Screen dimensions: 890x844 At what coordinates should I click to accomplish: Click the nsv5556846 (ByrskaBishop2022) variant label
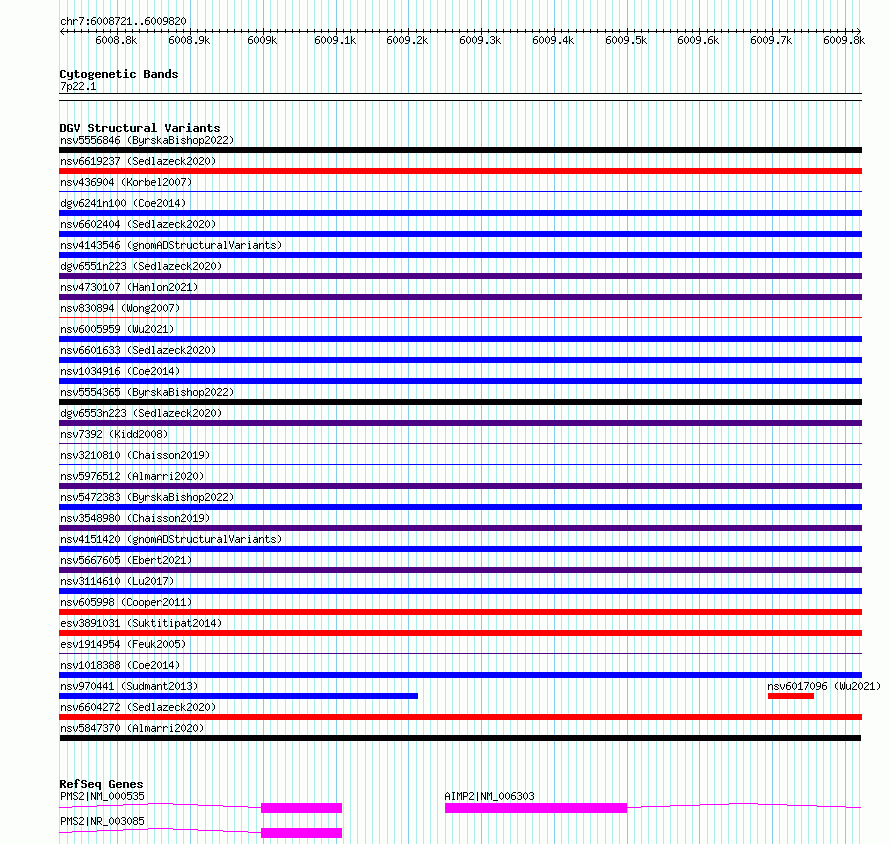pos(147,140)
